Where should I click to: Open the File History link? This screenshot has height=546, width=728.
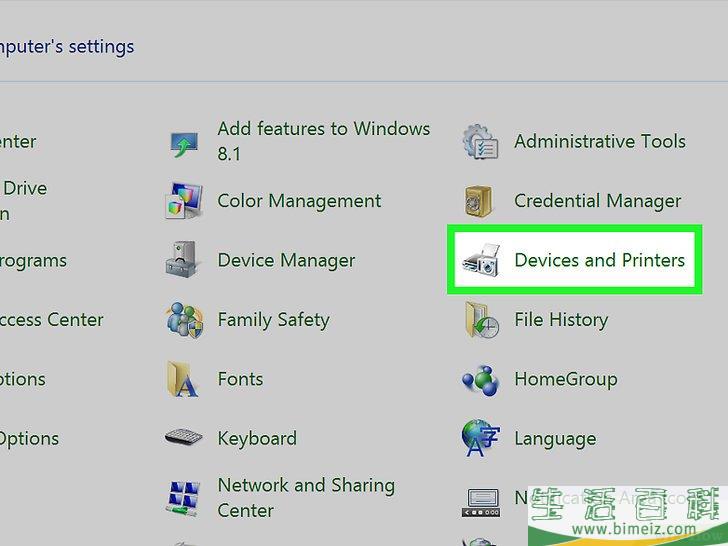[561, 320]
